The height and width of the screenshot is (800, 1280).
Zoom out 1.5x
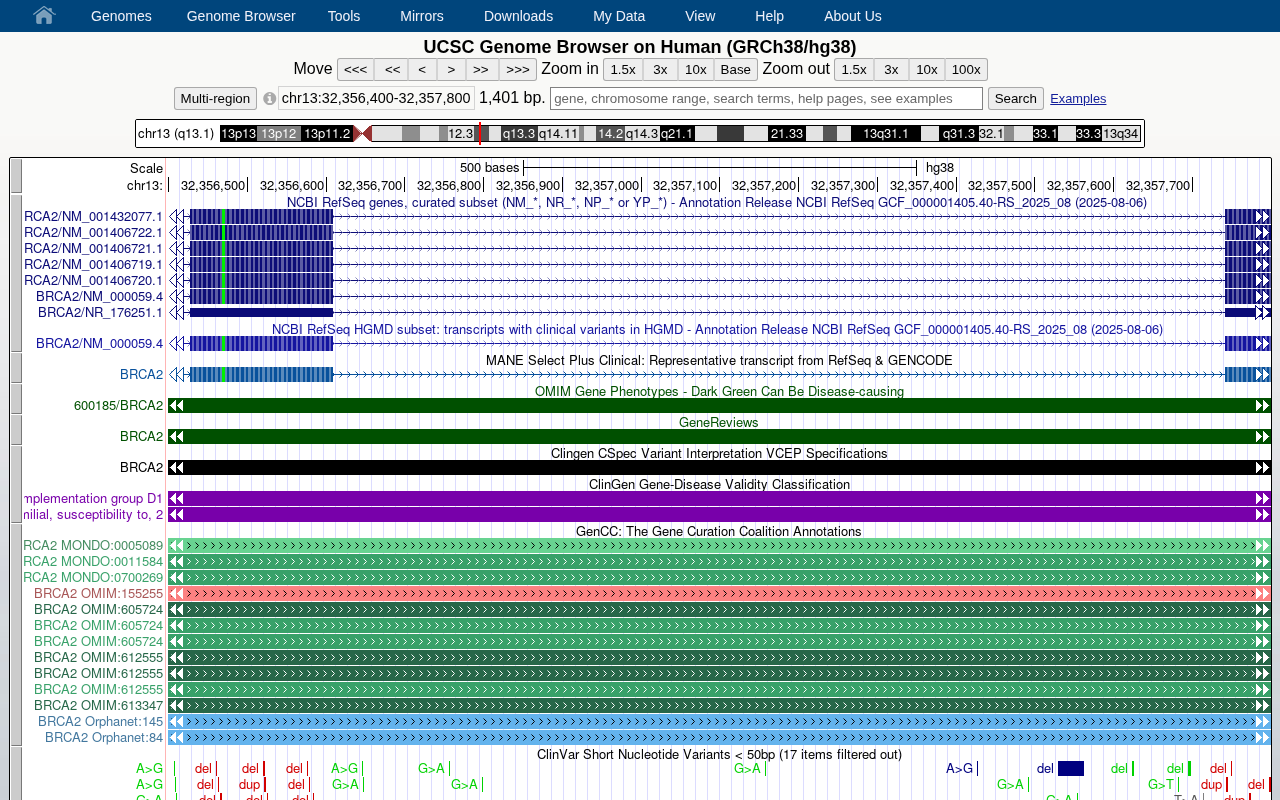[854, 70]
